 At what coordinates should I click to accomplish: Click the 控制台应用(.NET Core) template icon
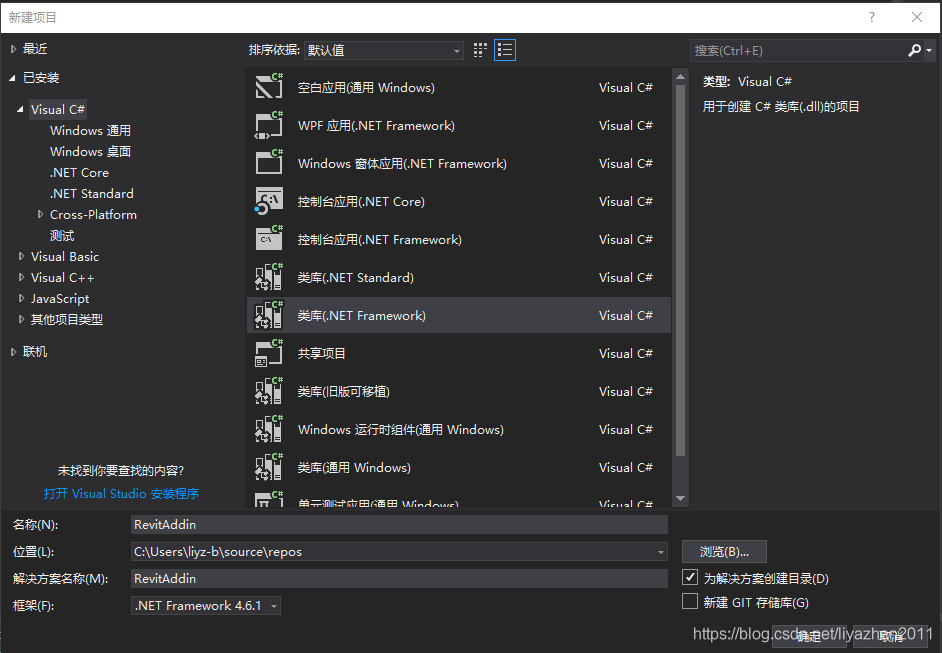pos(269,201)
